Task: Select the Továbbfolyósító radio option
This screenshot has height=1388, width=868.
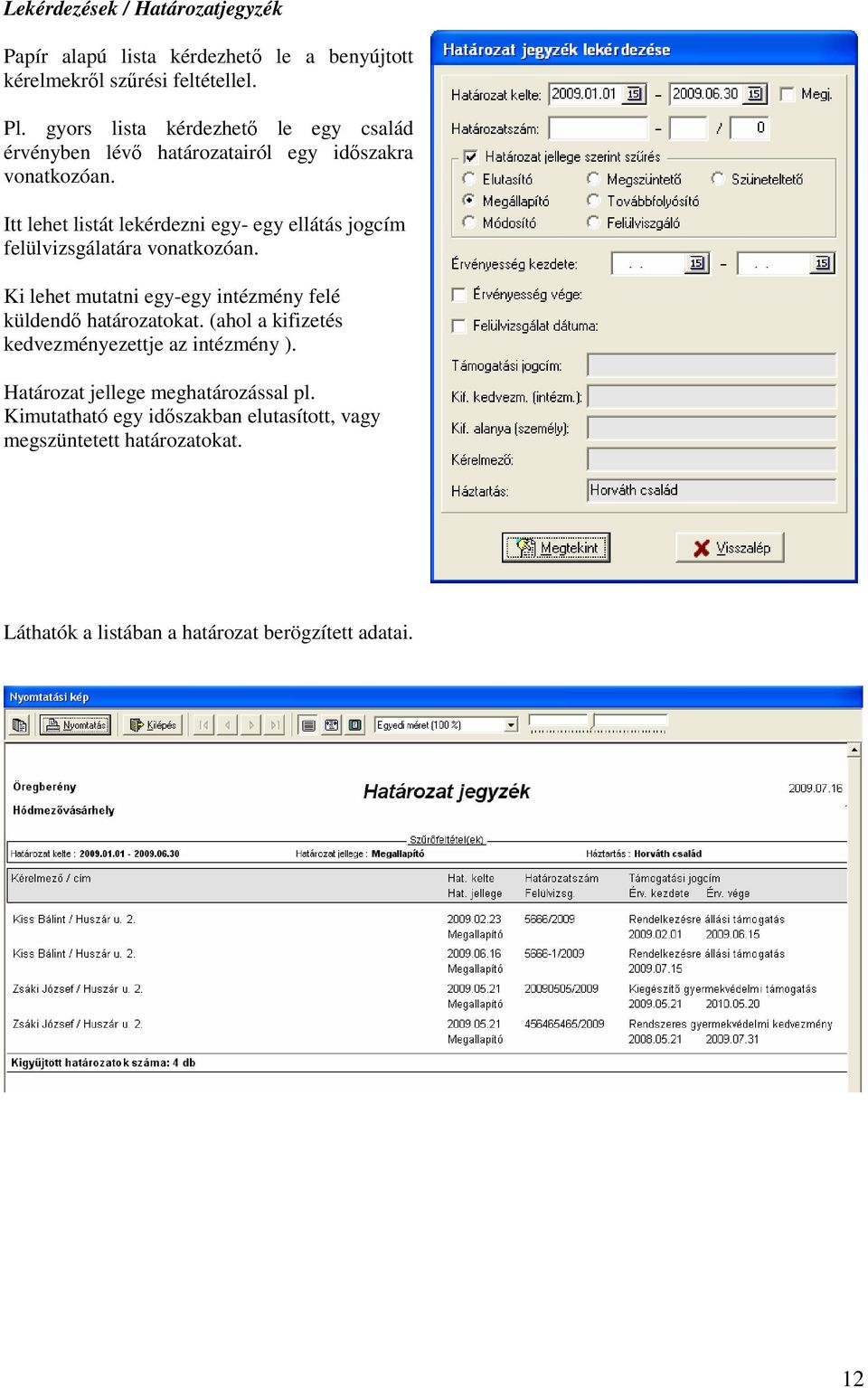Action: pos(593,201)
